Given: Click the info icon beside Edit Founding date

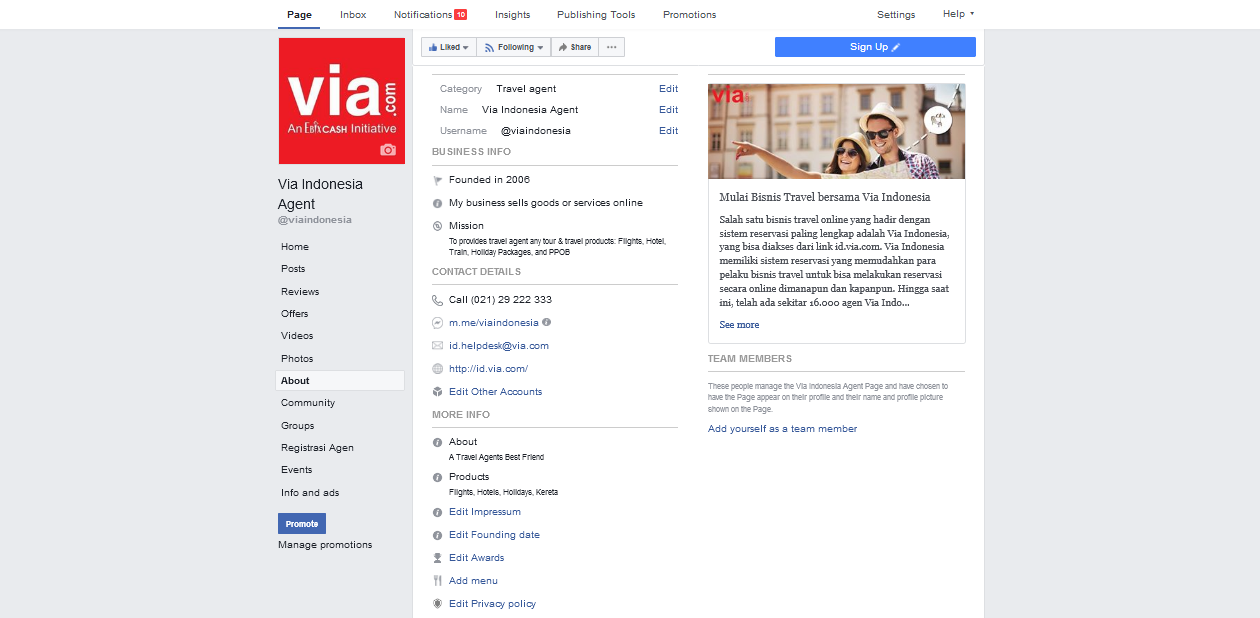Looking at the screenshot, I should [x=437, y=535].
